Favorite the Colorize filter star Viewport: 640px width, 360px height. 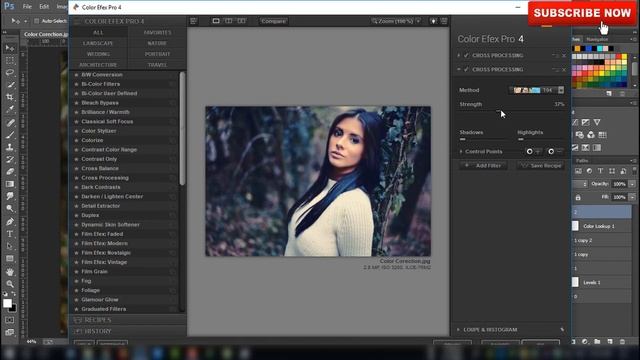pyautogui.click(x=76, y=140)
